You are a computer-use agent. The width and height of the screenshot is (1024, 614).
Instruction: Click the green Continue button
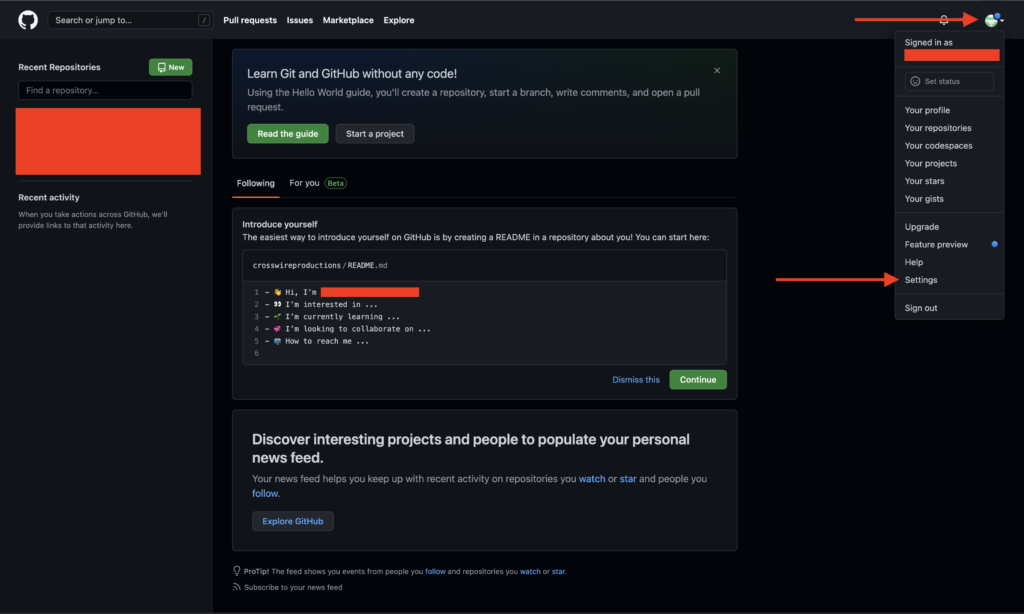(697, 380)
